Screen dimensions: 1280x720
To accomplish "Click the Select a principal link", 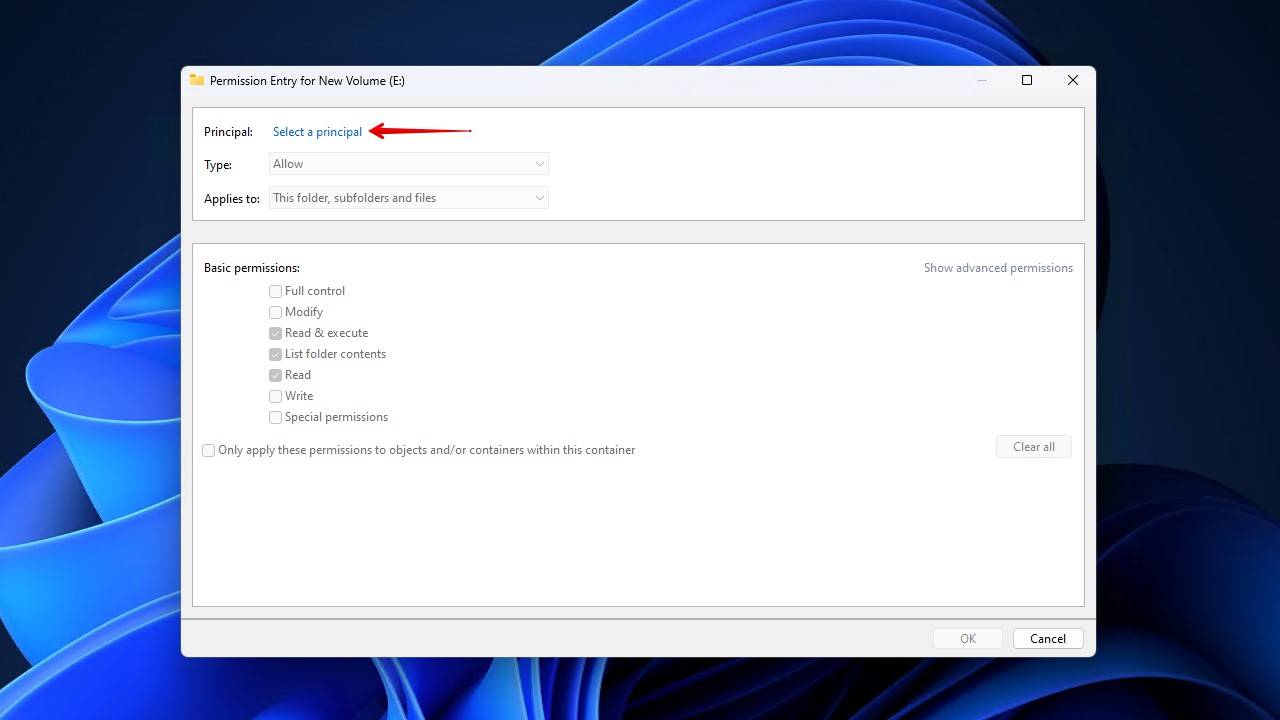I will pyautogui.click(x=317, y=132).
